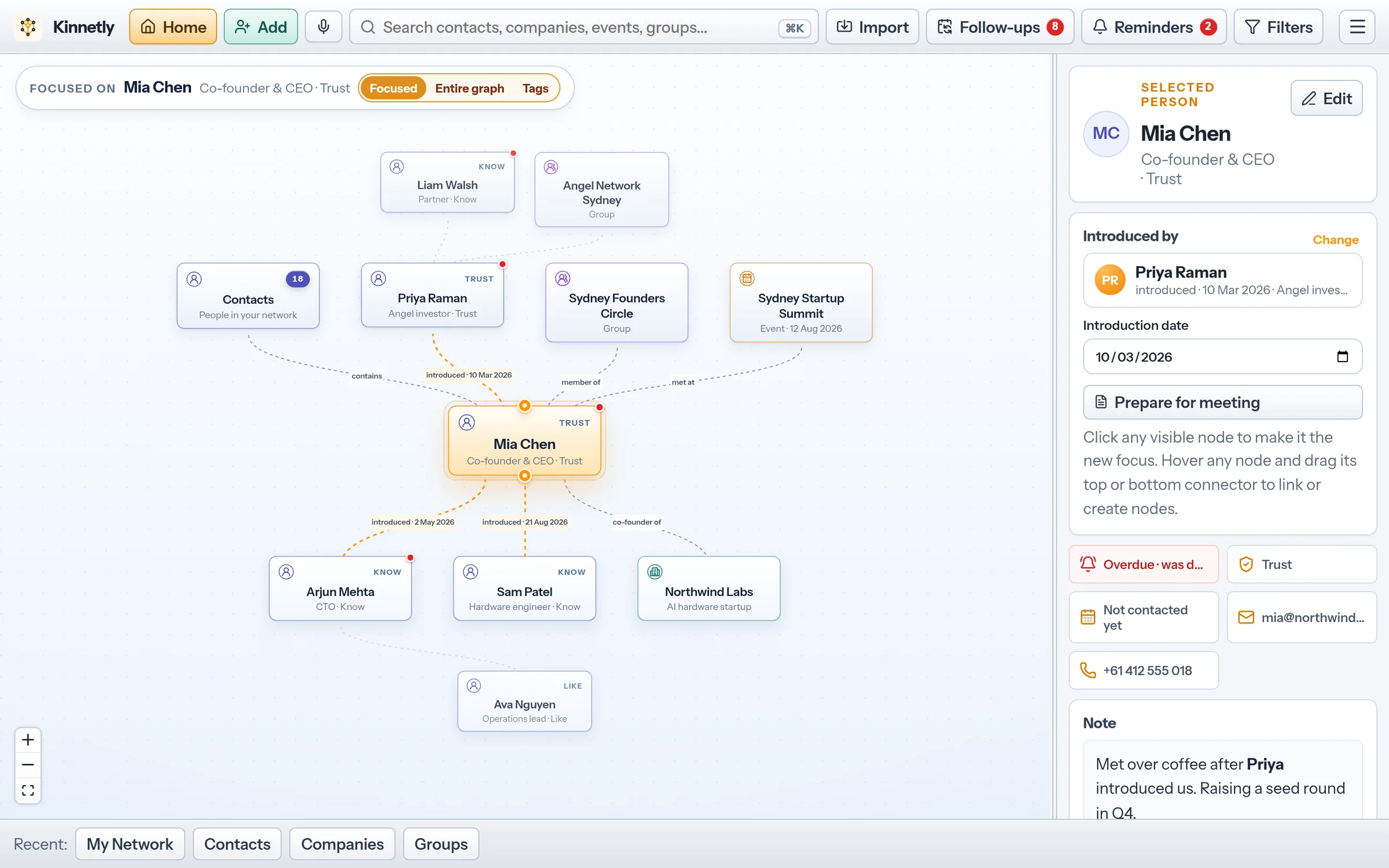Screen dimensions: 1389x868
Task: Click the Introduction date field
Action: tap(1222, 356)
